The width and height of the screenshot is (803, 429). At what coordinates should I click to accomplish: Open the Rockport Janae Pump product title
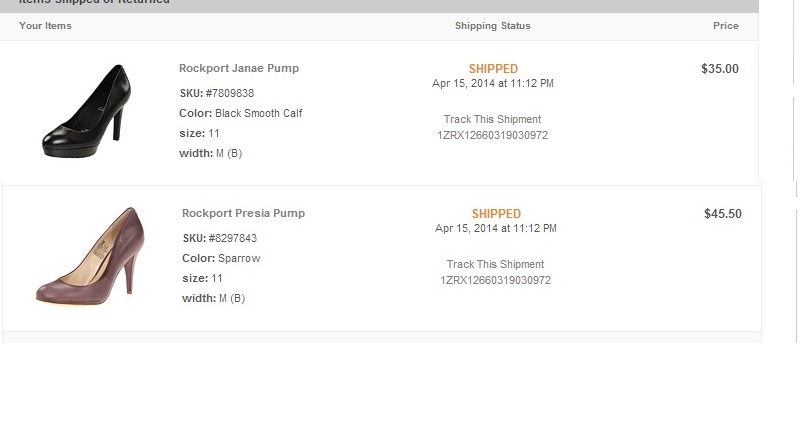tap(239, 69)
